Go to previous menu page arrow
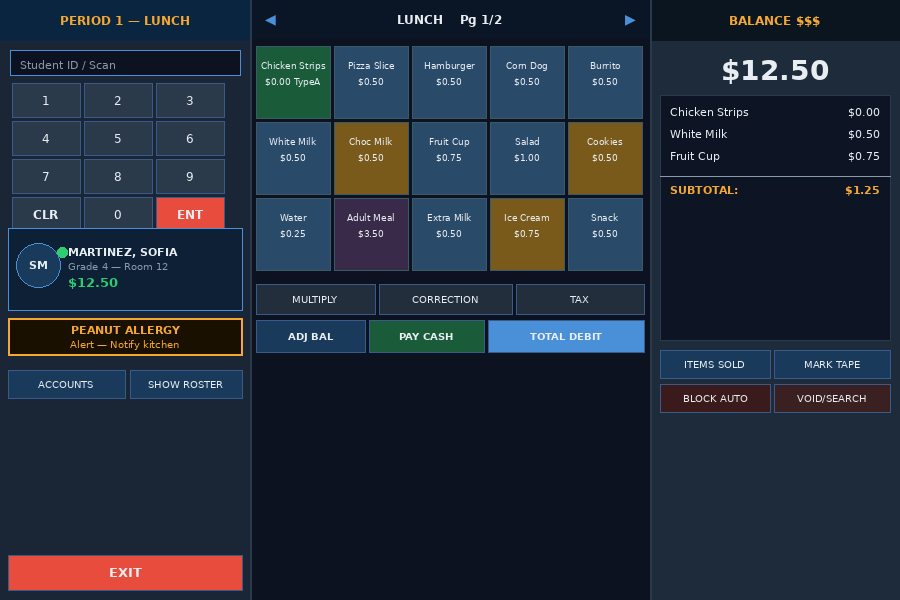900x600 pixels. pyautogui.click(x=270, y=20)
